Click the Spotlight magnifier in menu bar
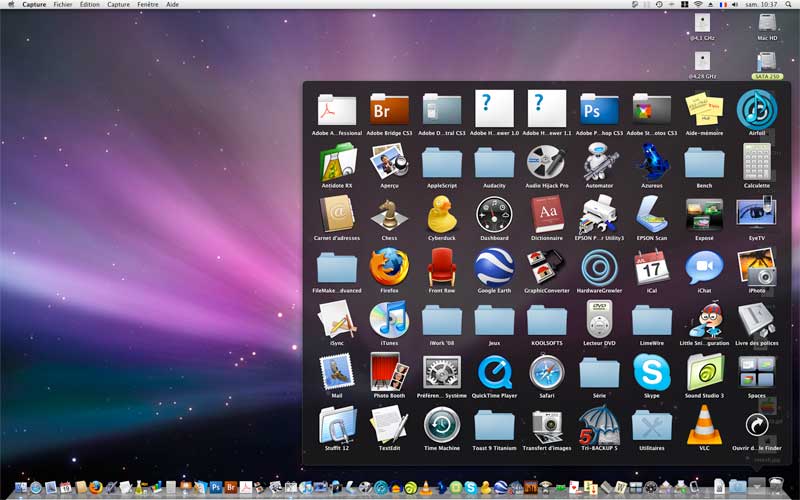 (788, 4)
